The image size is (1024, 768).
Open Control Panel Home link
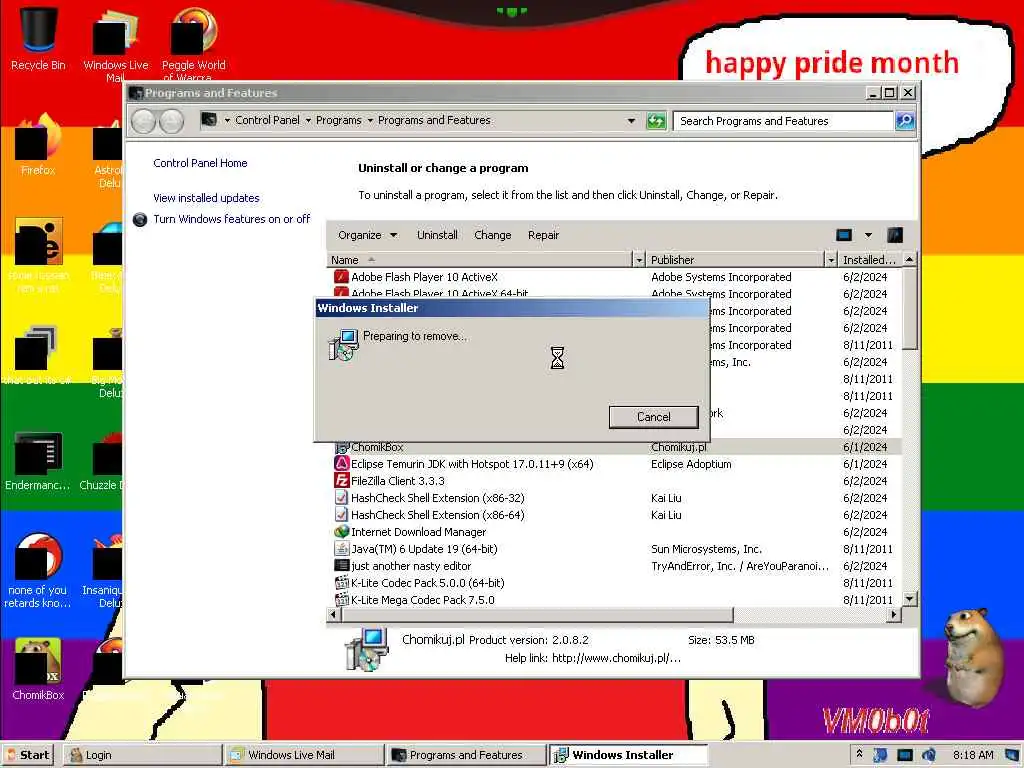tap(200, 163)
